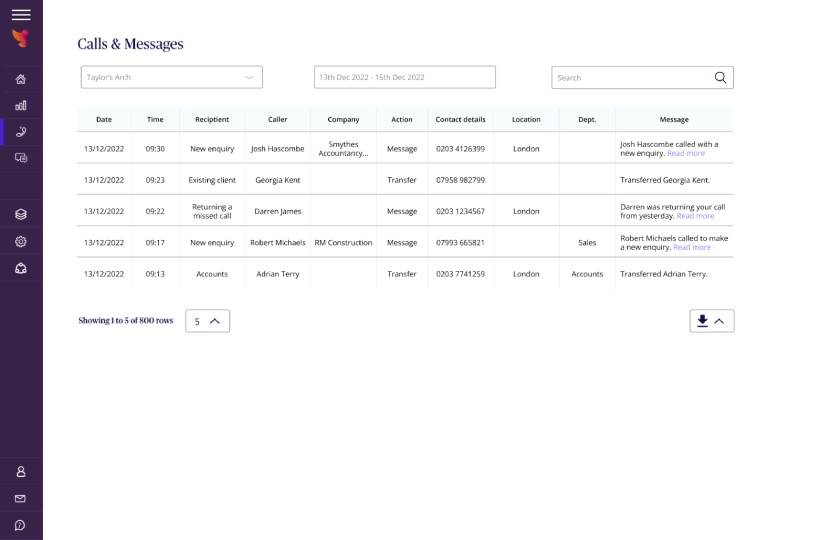Select caller Robert Michaels cell
The image size is (840, 540).
[278, 243]
